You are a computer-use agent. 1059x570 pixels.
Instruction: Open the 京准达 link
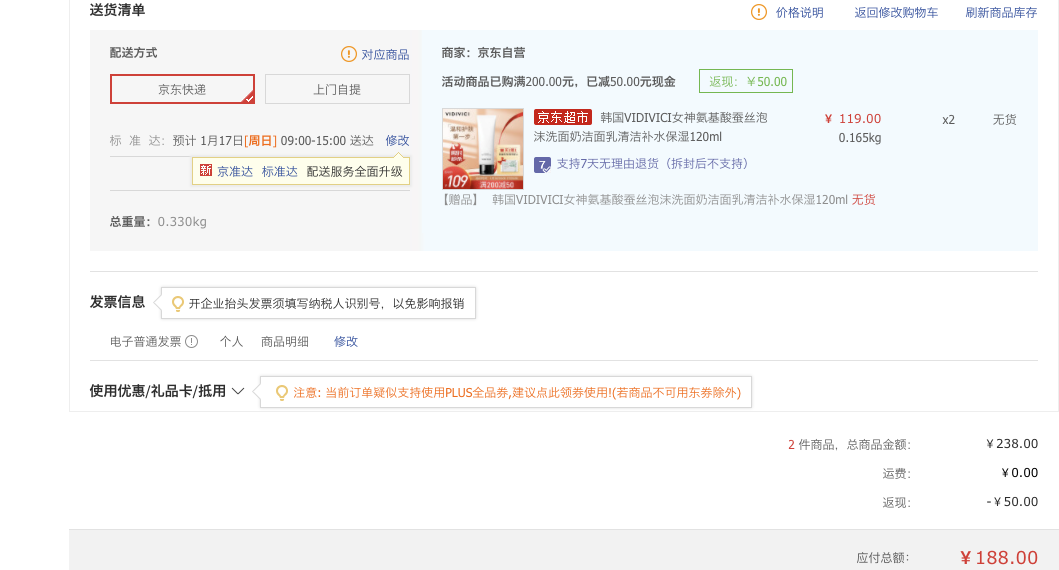click(x=235, y=172)
